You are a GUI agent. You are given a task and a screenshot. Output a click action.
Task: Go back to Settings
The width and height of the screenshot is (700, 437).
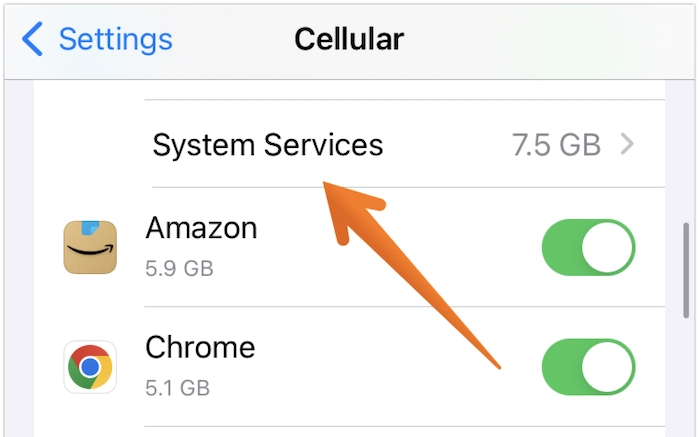97,39
